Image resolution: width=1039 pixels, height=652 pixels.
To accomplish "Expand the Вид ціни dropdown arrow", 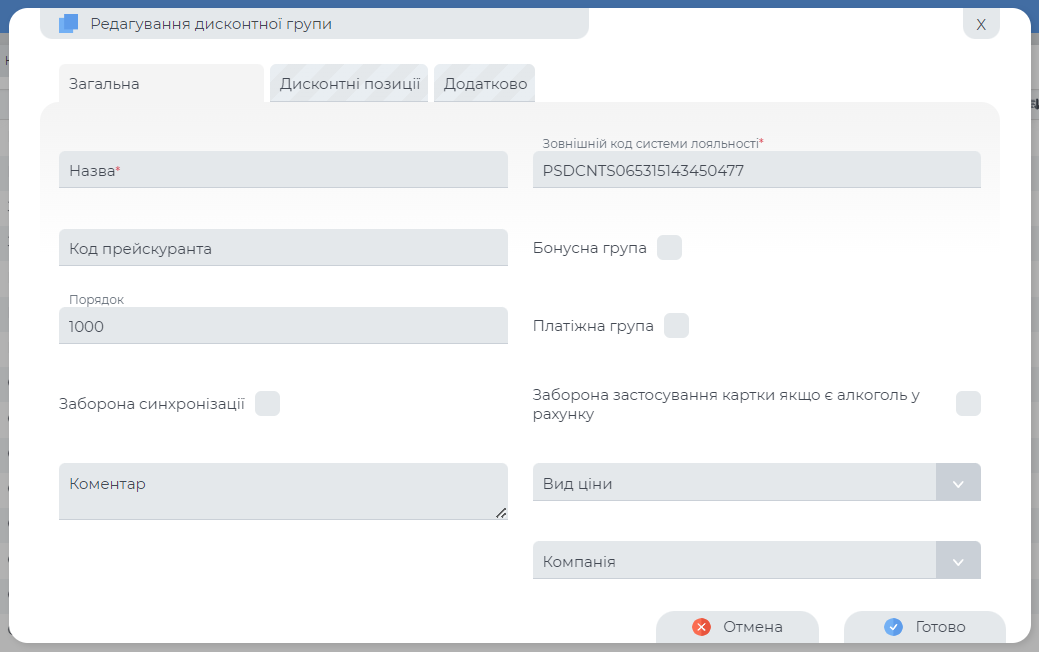I will (x=958, y=483).
